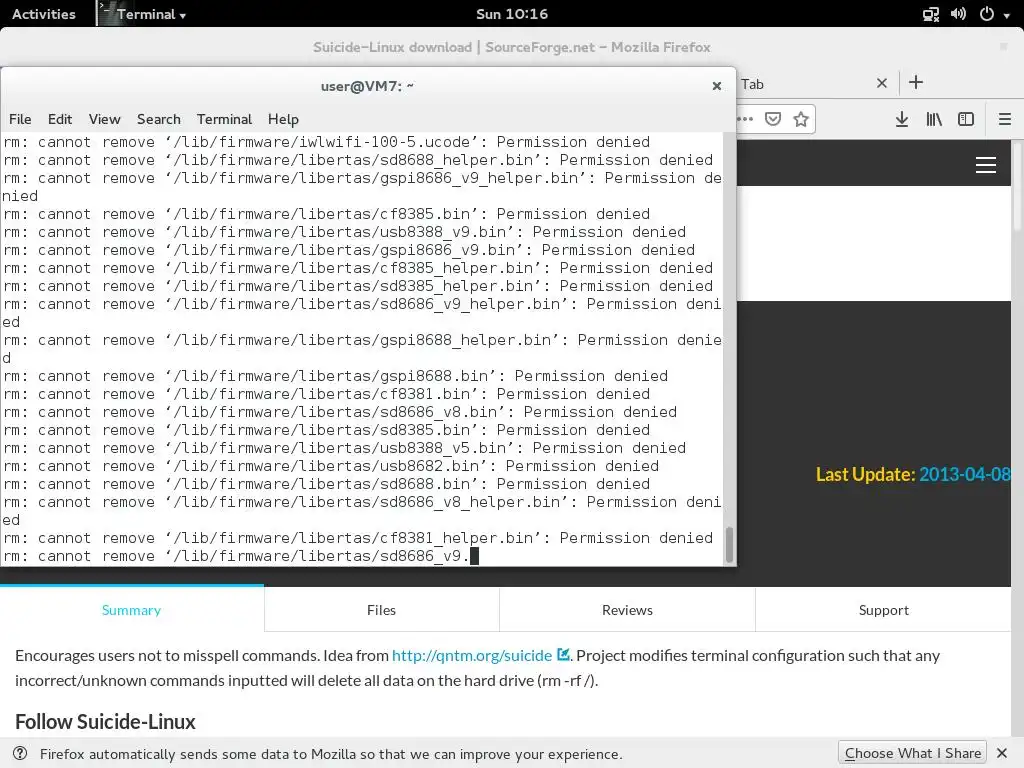
Task: Click power icon in top bar
Action: pyautogui.click(x=987, y=14)
